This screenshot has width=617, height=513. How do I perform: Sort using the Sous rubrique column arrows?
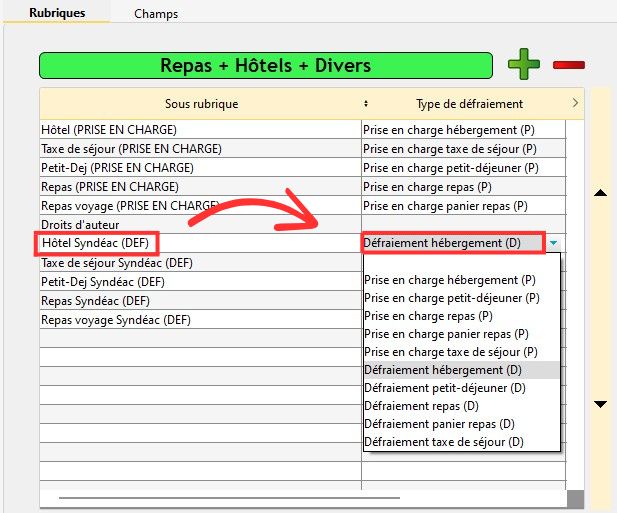[x=365, y=104]
